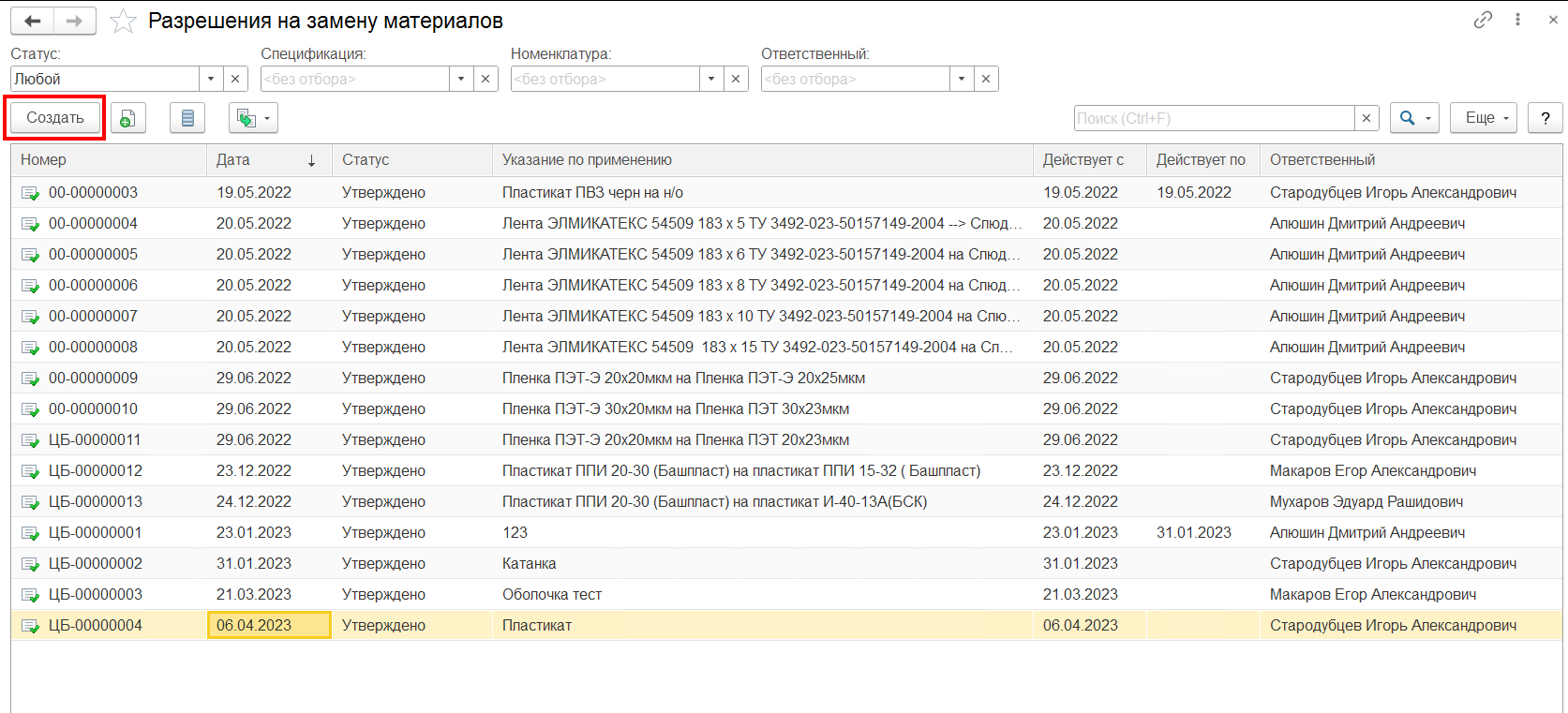Expand the Спецификация dropdown list
Screen dimensions: 1568x713
[x=461, y=79]
